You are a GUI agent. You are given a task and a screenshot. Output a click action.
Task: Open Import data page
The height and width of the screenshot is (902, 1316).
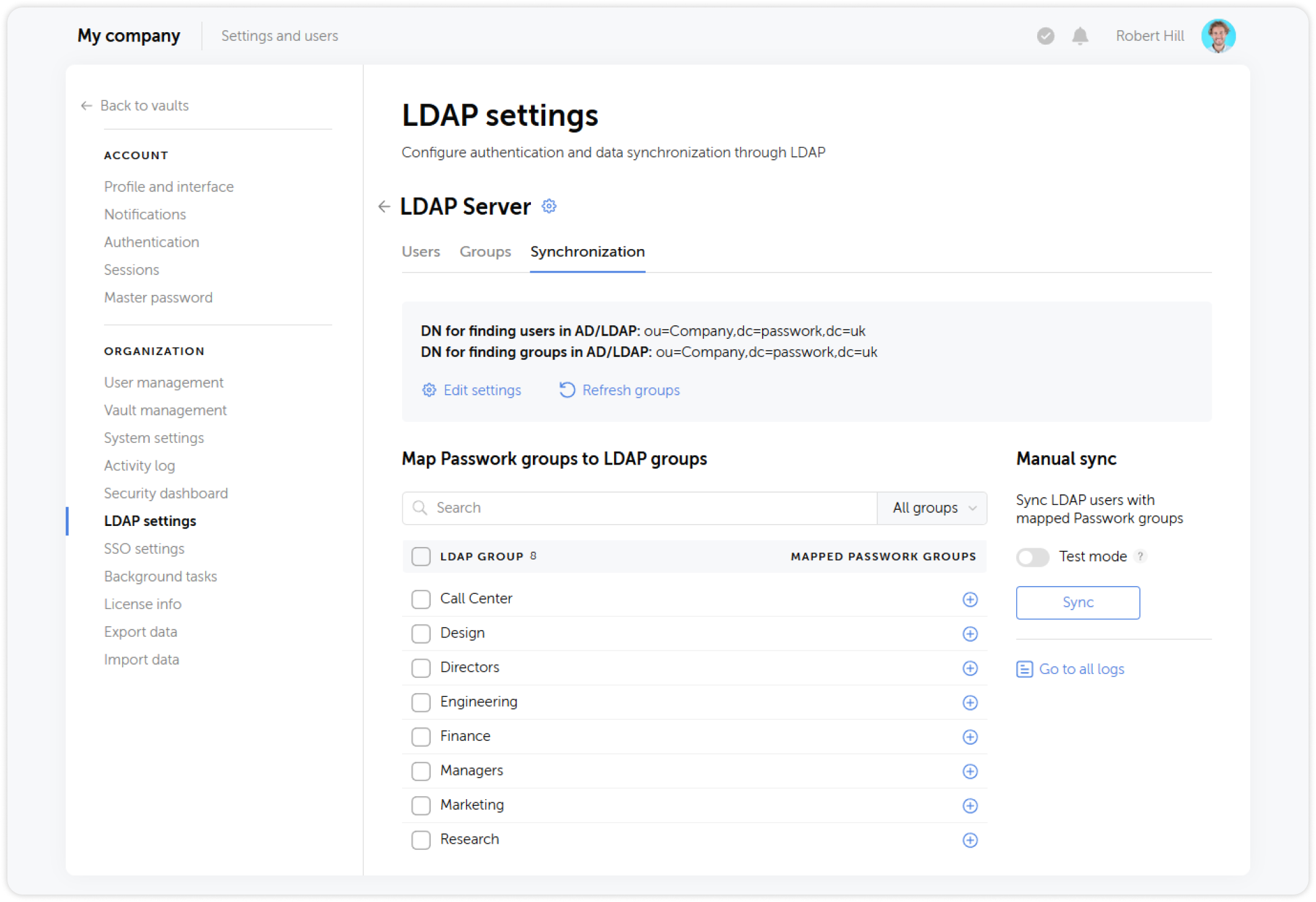point(141,660)
